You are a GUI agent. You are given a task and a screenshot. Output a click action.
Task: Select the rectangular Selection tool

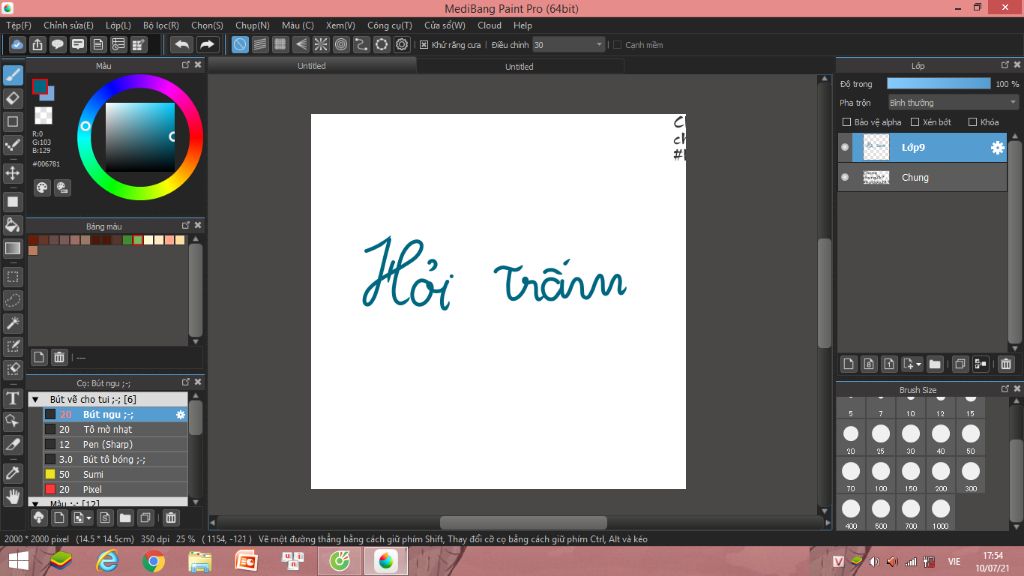pos(13,277)
